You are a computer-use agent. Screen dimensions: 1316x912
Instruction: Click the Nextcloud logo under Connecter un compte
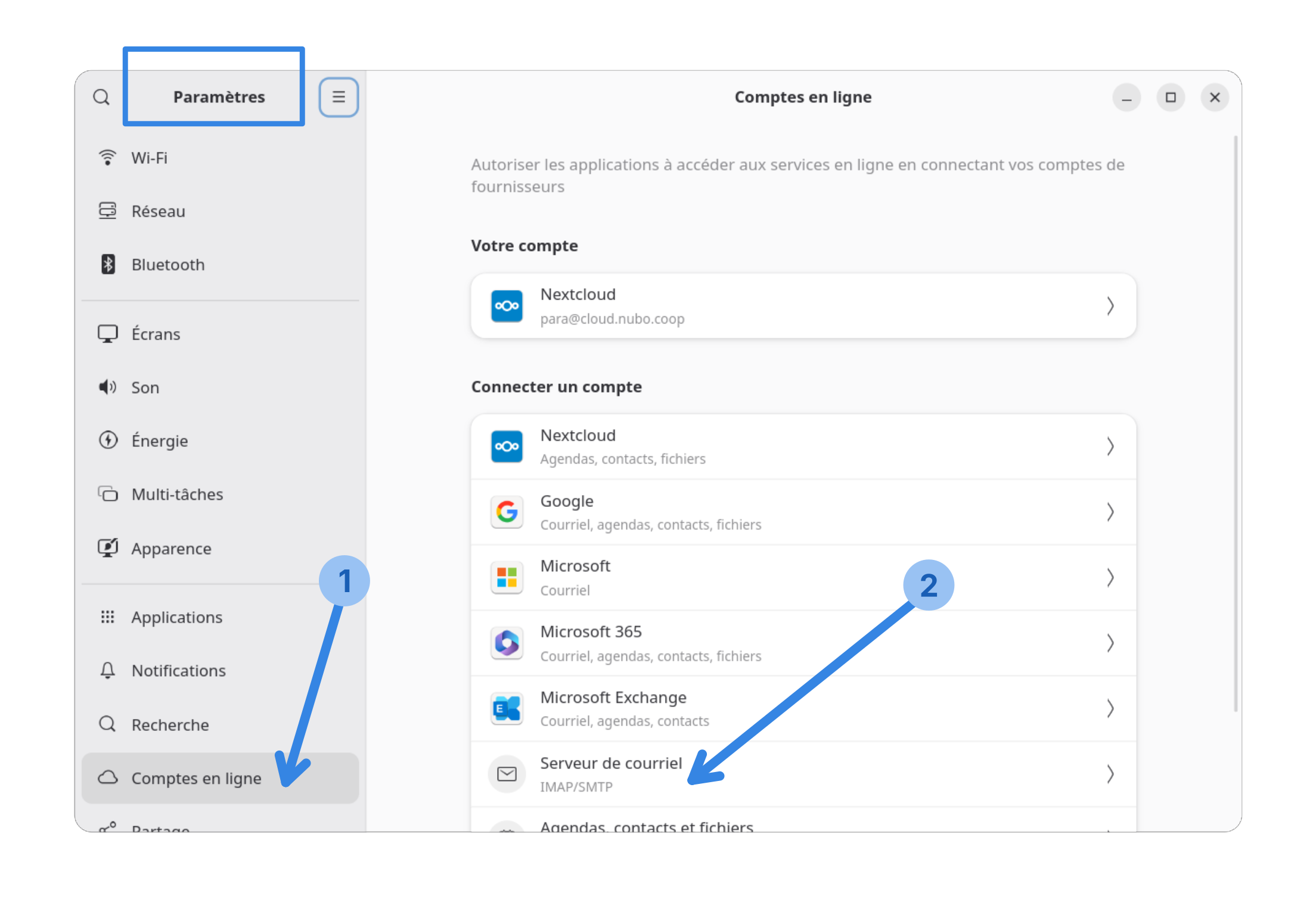point(507,447)
